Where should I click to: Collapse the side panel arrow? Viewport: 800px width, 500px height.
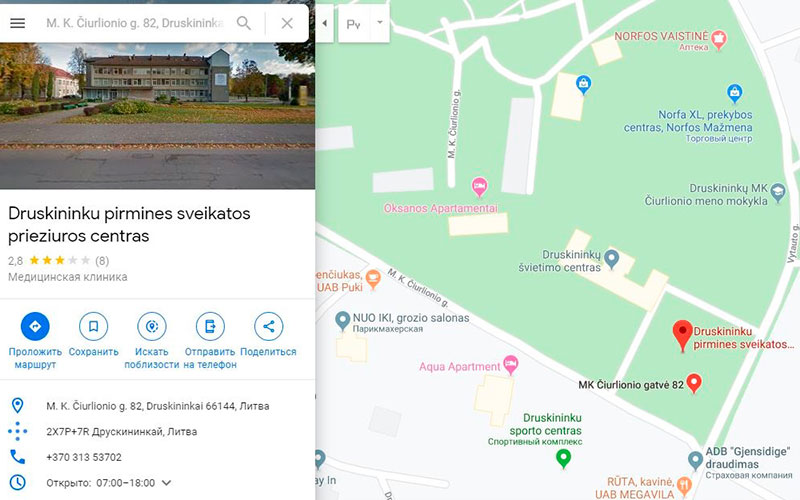(x=324, y=23)
